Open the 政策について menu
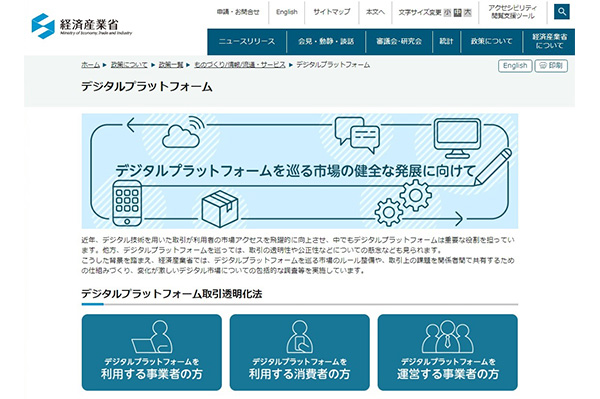The height and width of the screenshot is (399, 600). click(x=491, y=41)
